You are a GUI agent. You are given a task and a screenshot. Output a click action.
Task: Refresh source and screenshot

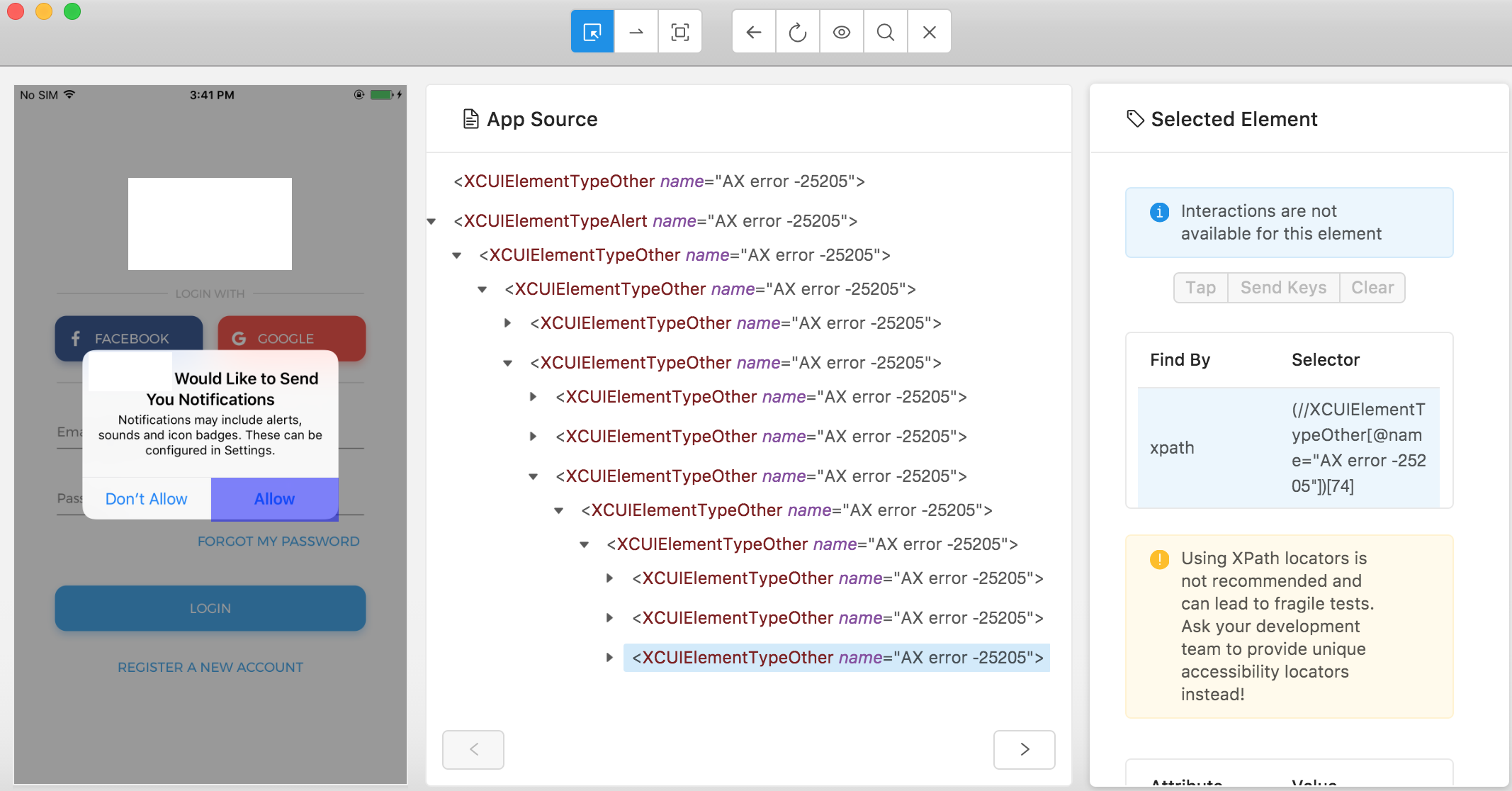tap(798, 32)
